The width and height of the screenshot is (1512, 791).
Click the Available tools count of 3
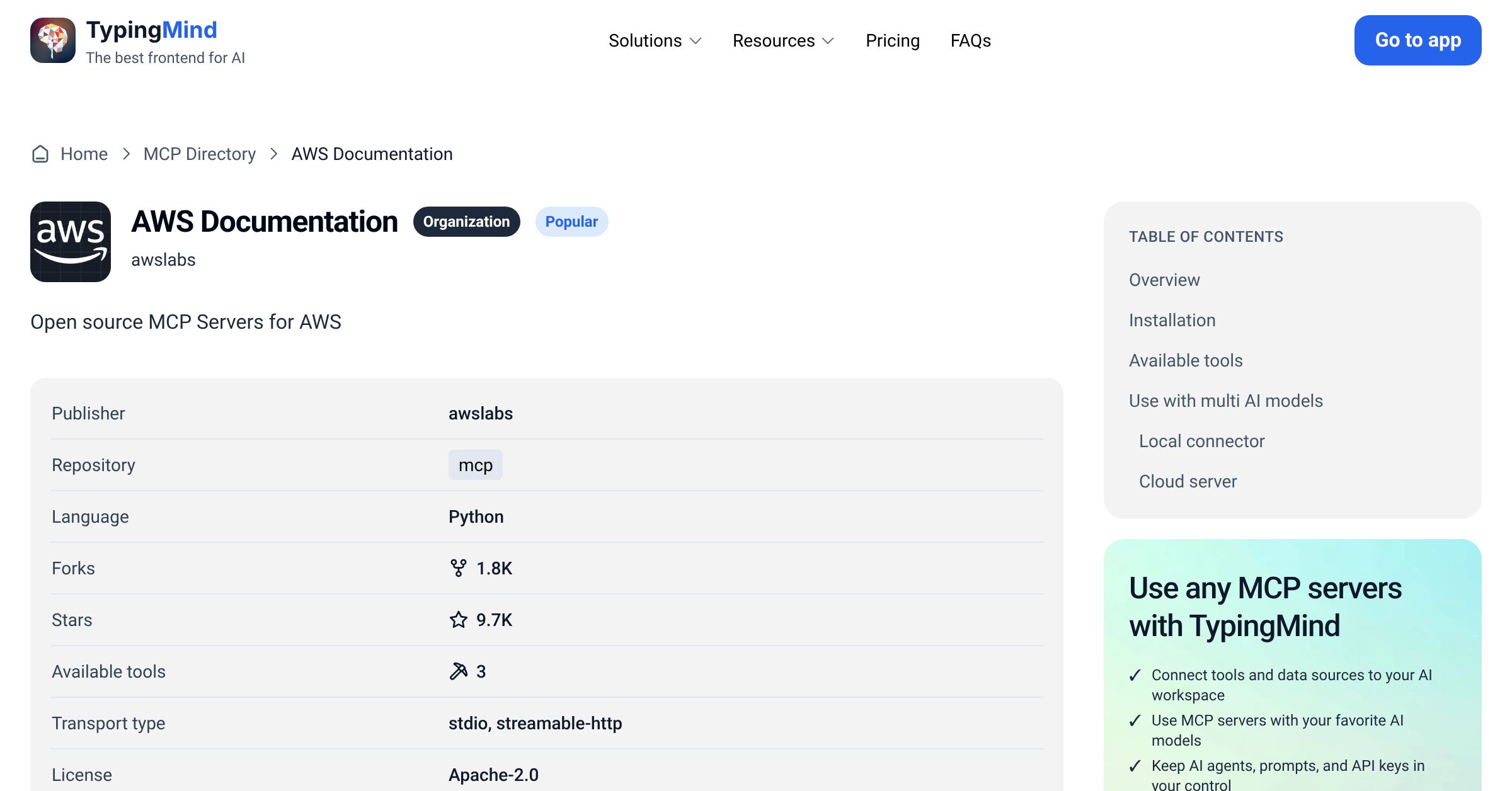point(481,672)
